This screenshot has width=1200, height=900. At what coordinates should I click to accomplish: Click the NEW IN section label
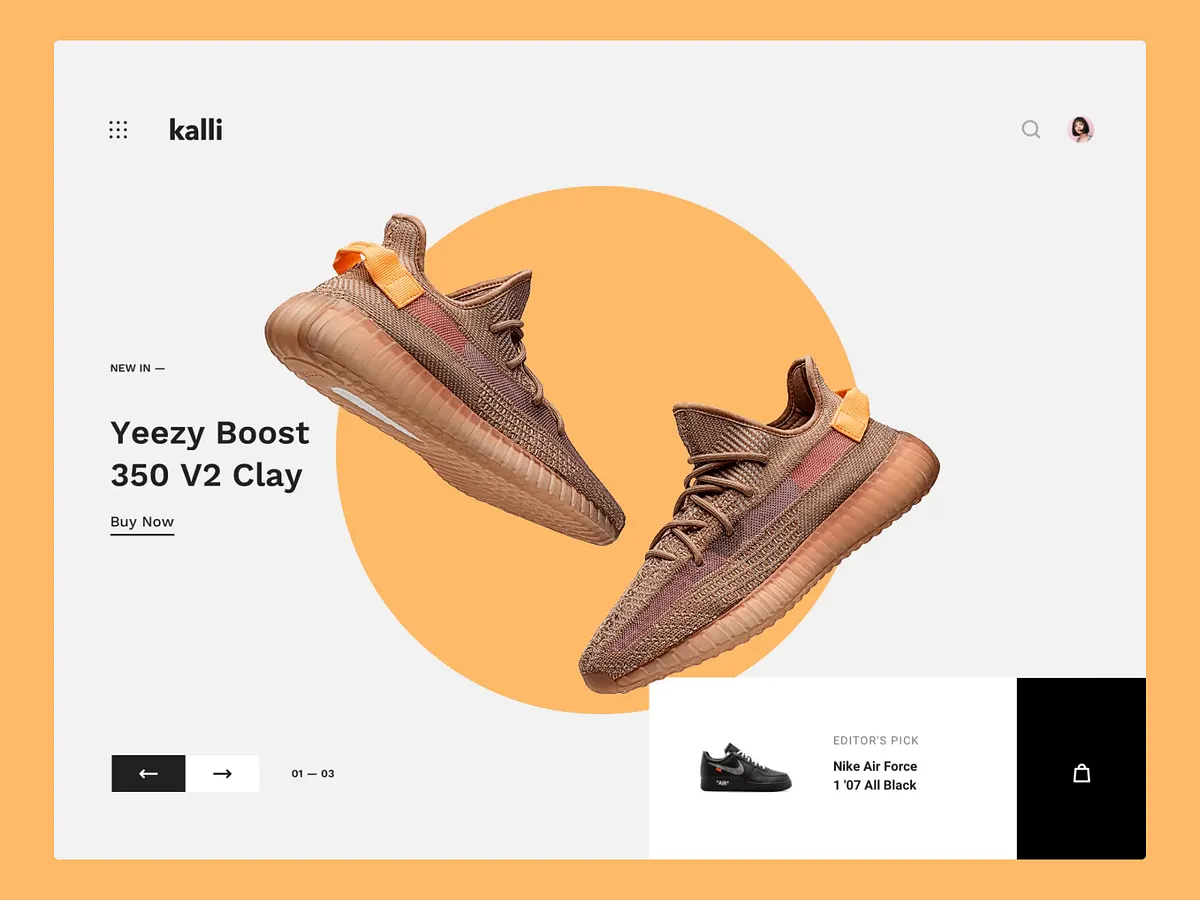pyautogui.click(x=131, y=368)
